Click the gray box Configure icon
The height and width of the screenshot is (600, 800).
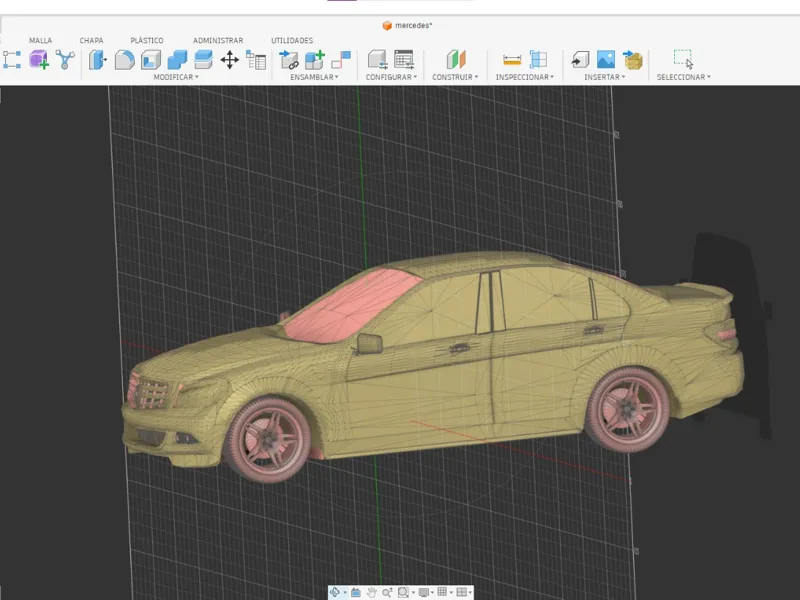pos(378,60)
